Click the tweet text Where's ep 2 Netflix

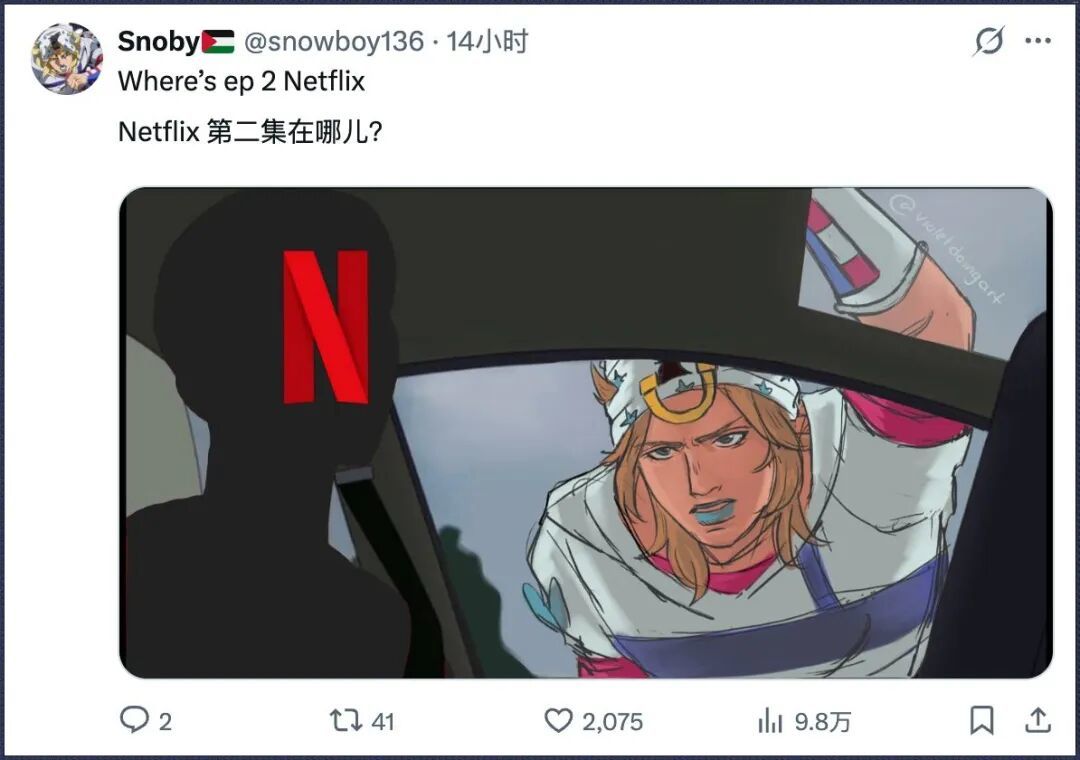point(241,81)
